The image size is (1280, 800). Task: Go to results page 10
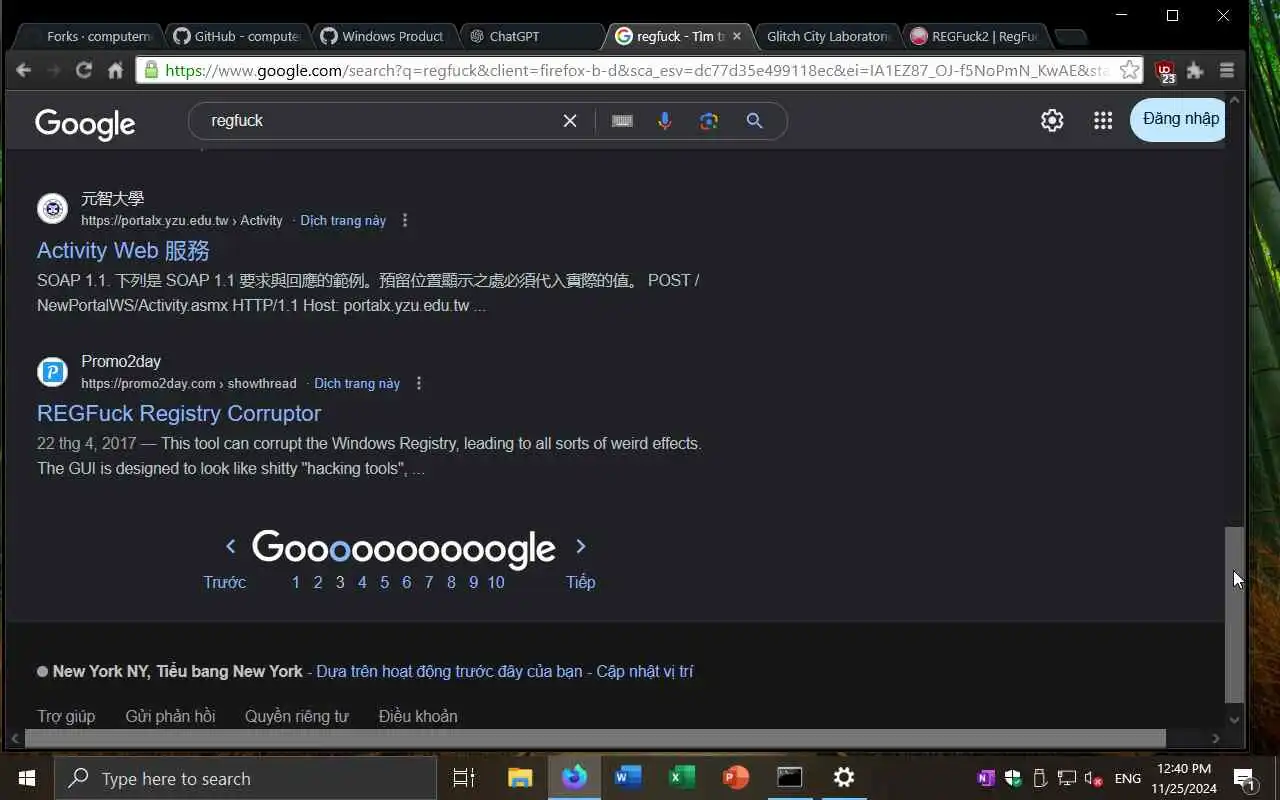[x=496, y=582]
